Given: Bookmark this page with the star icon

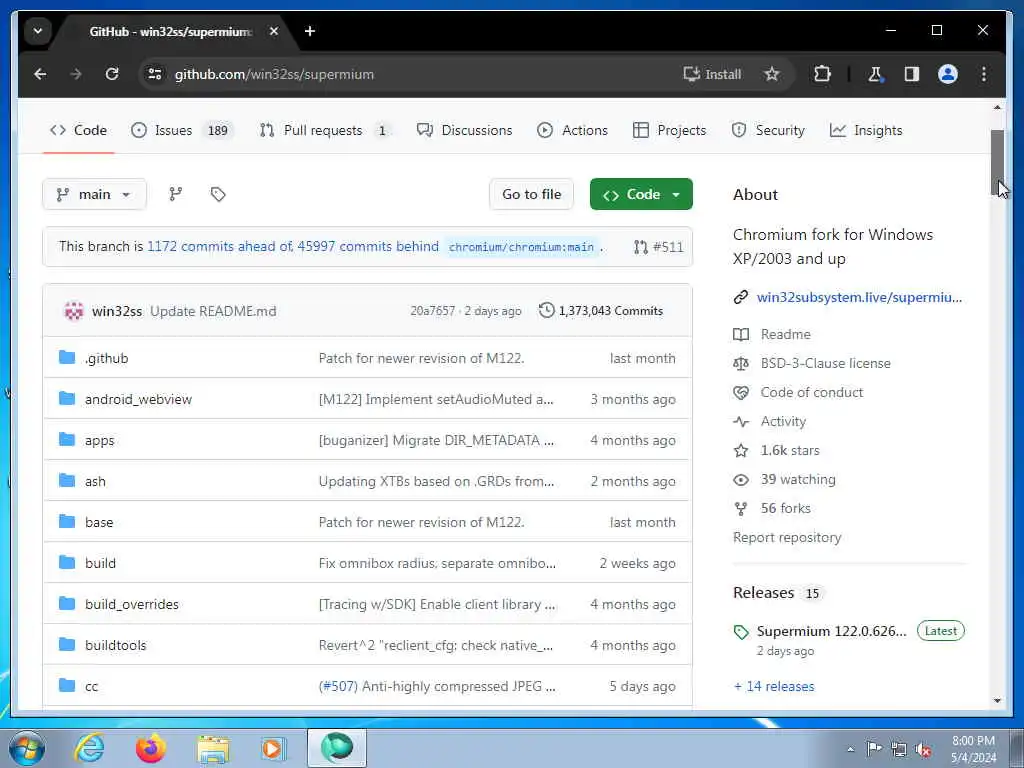Looking at the screenshot, I should [x=772, y=74].
